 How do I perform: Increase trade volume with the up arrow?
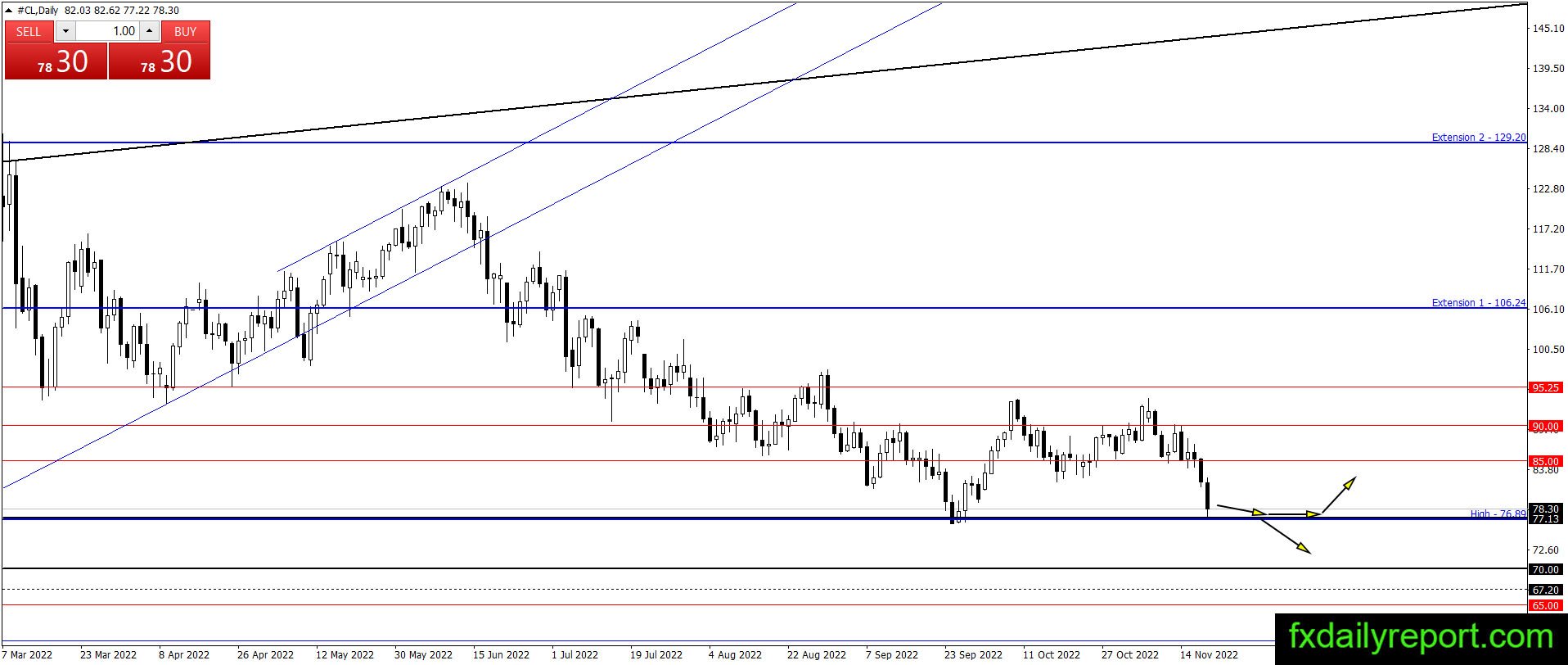coord(149,31)
